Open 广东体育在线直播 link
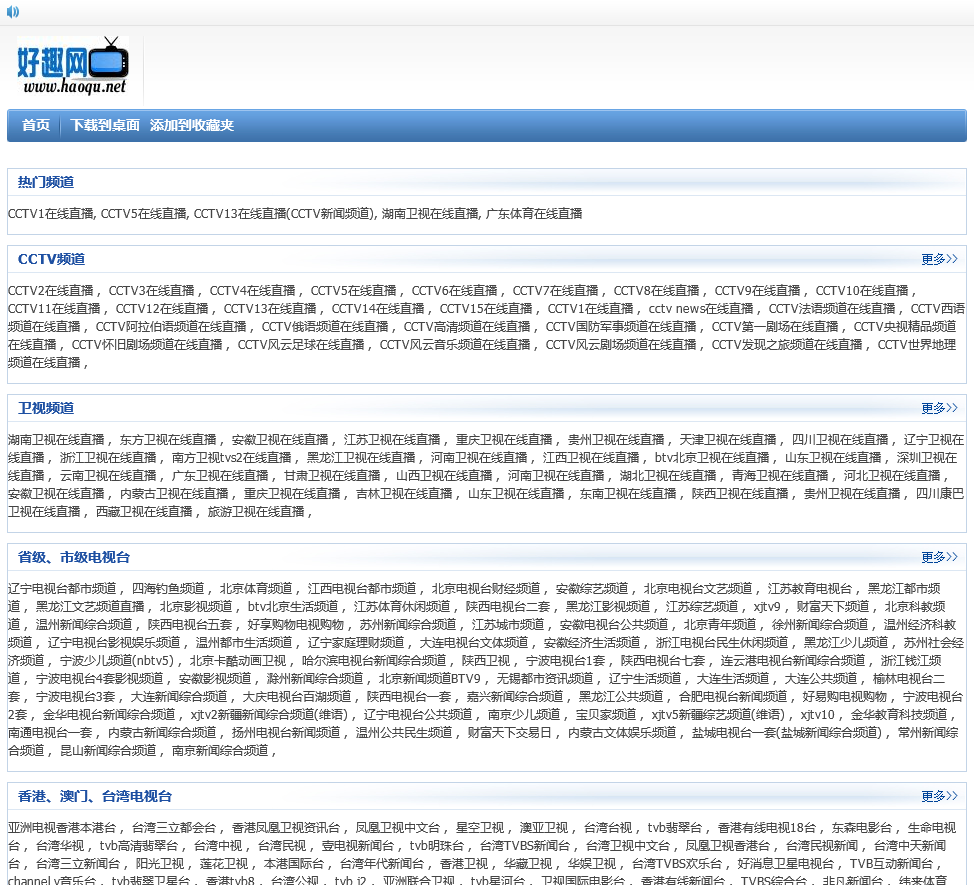Image resolution: width=974 pixels, height=885 pixels. point(534,214)
